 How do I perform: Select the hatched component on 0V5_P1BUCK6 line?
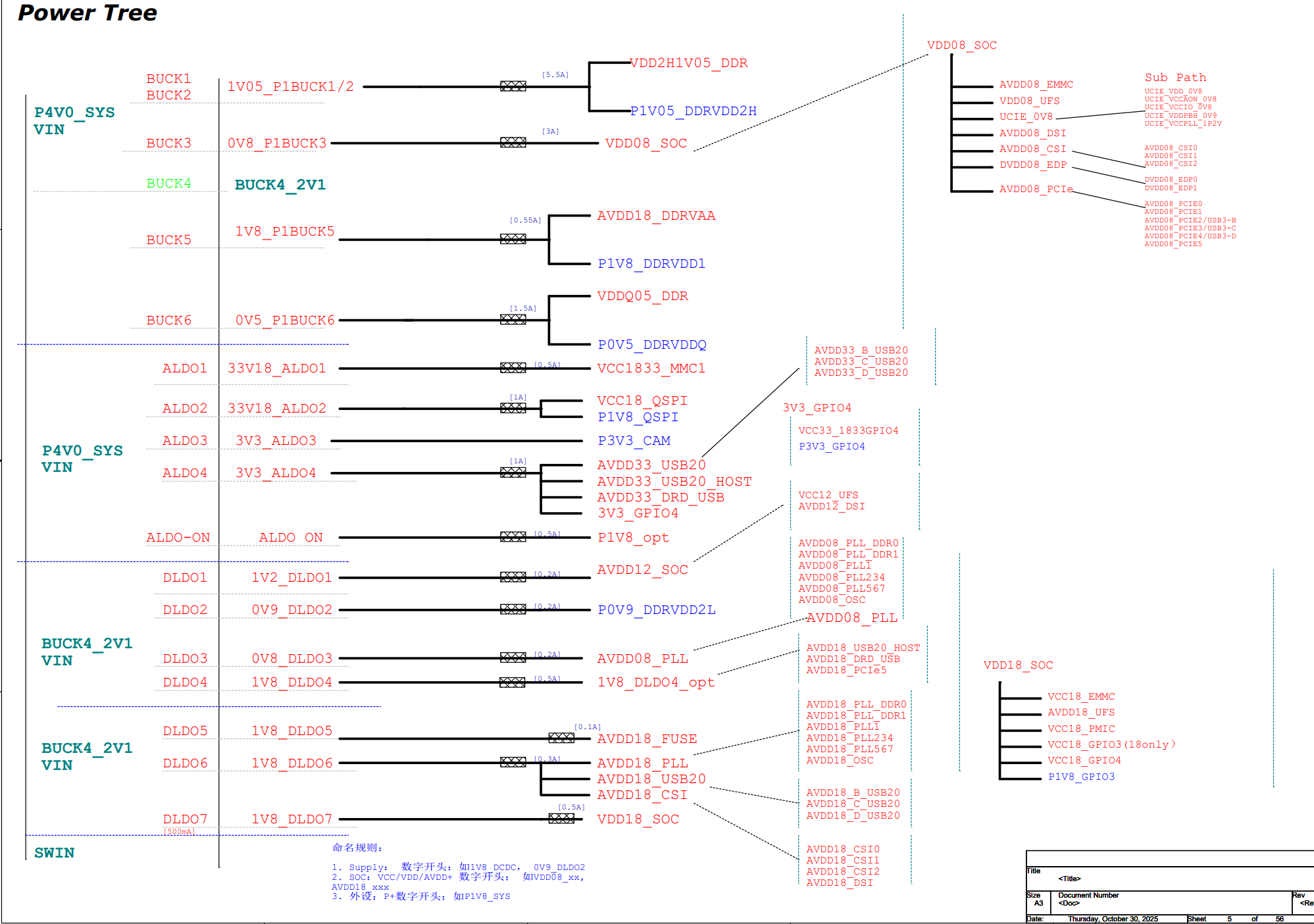click(513, 320)
